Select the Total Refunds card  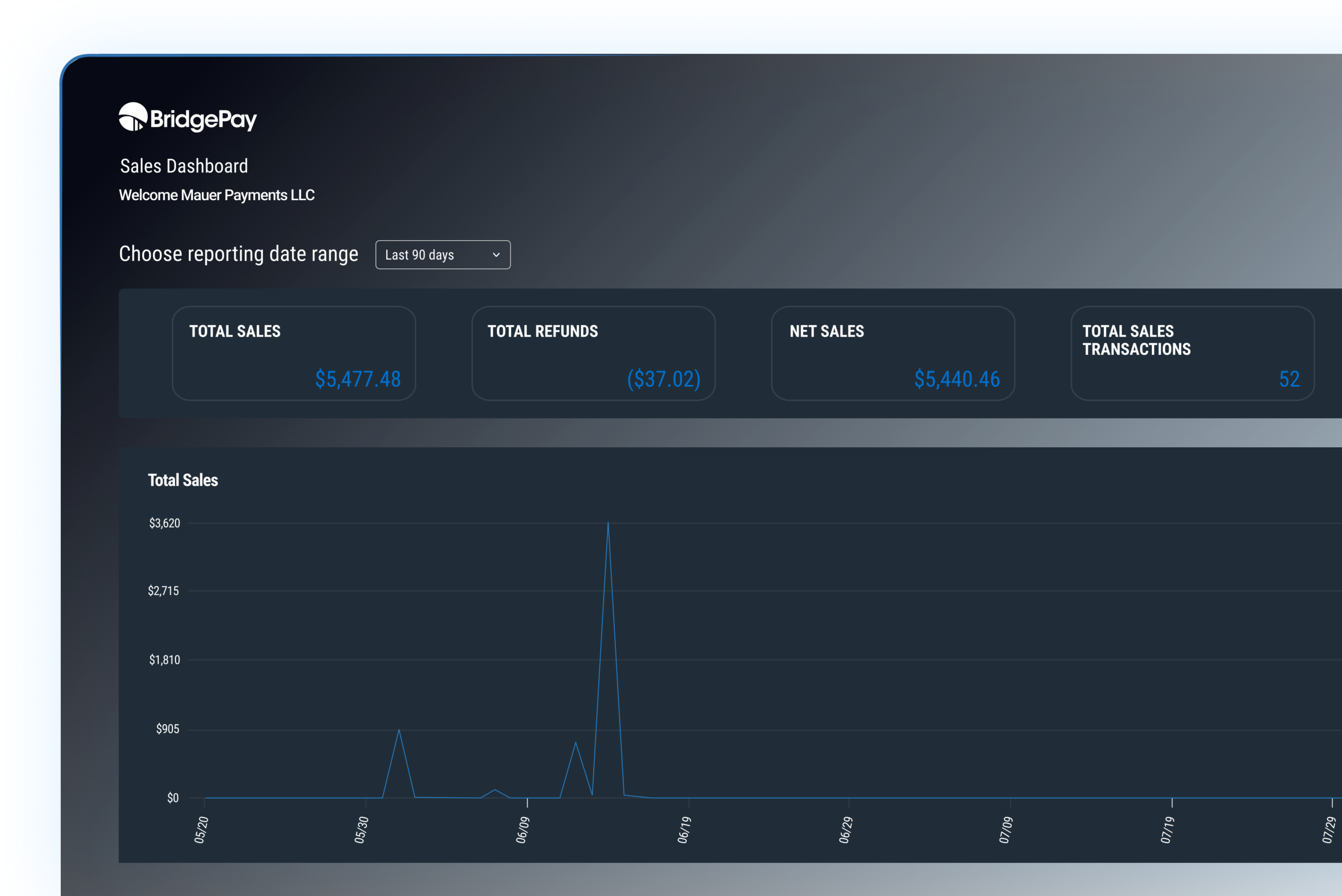593,353
